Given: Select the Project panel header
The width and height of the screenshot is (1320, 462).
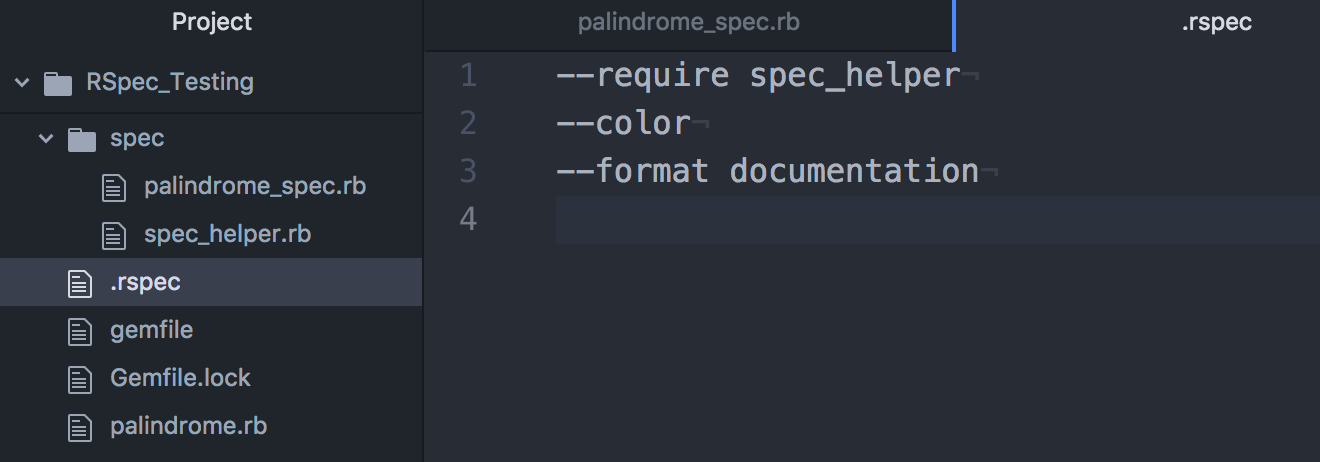Looking at the screenshot, I should click(212, 22).
